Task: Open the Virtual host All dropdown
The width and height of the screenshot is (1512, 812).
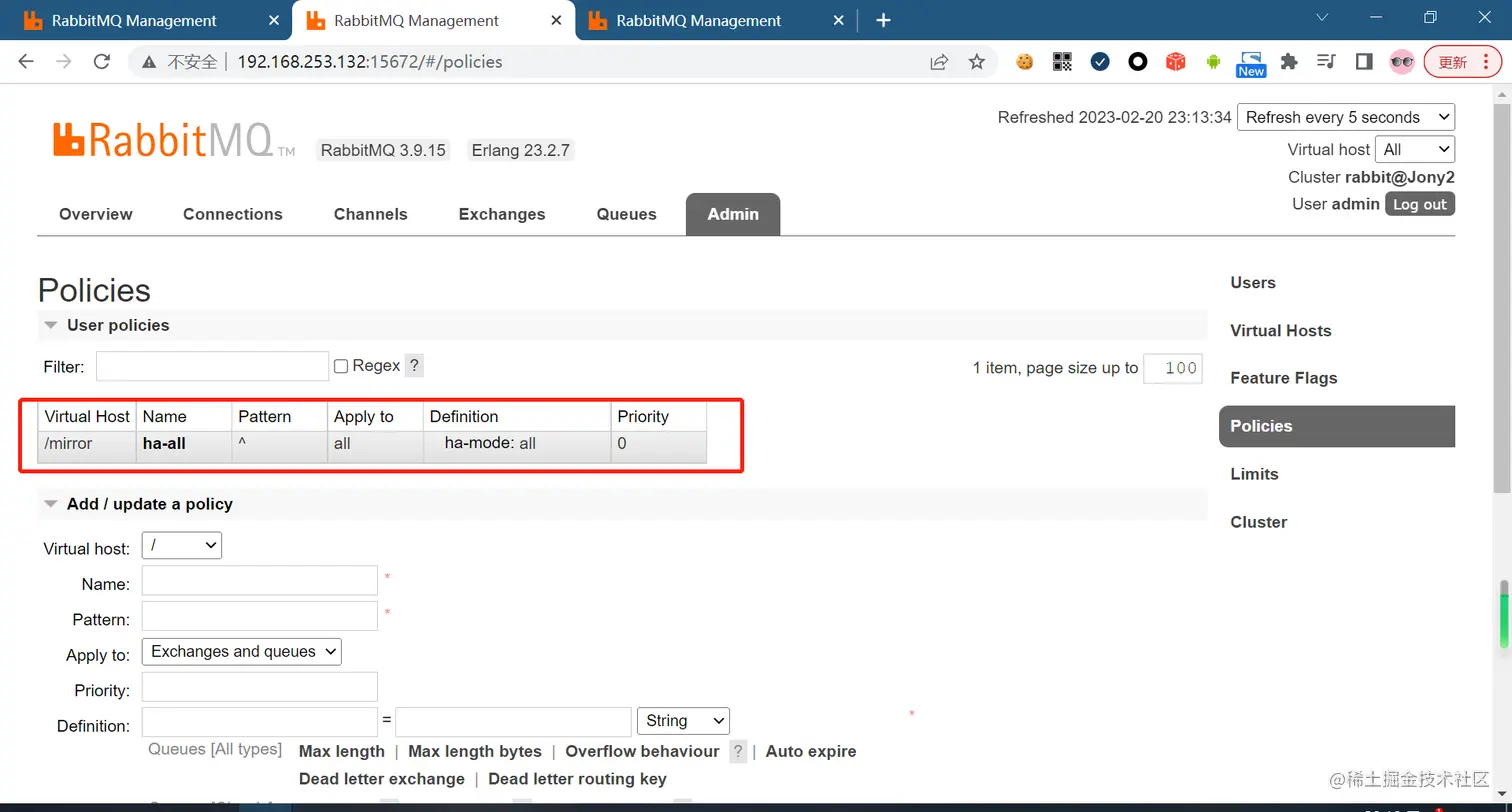Action: (1415, 149)
